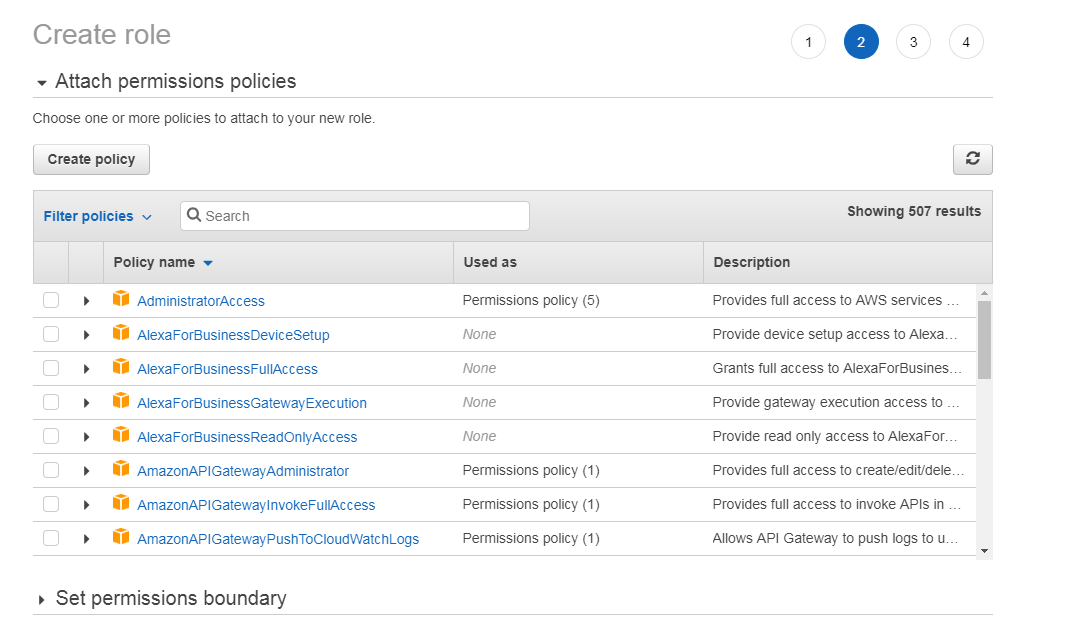Open the AlexaForBusinessReadOnlyAccess link
This screenshot has height=619, width=1065.
tap(247, 437)
